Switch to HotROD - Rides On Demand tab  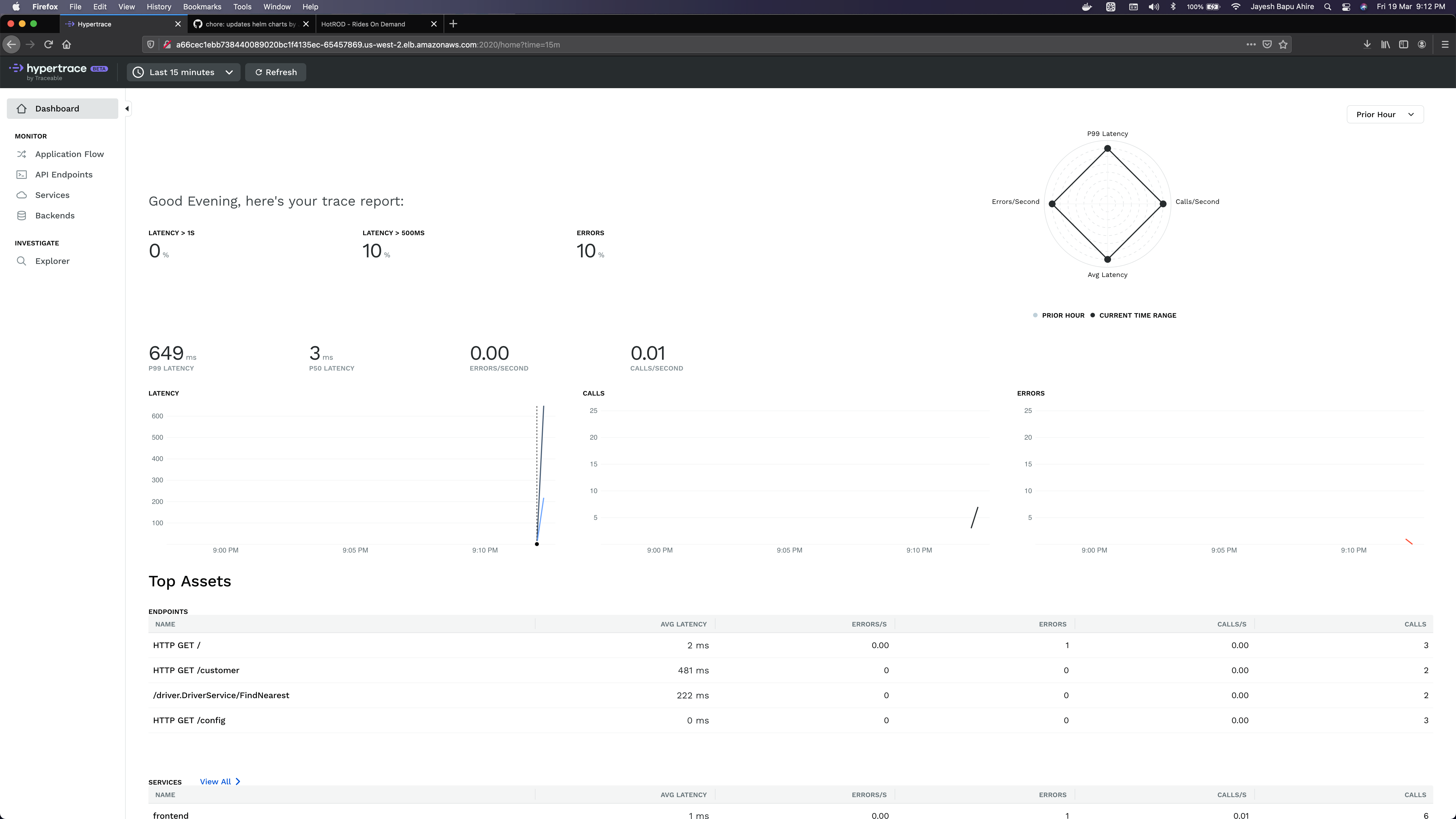point(363,24)
